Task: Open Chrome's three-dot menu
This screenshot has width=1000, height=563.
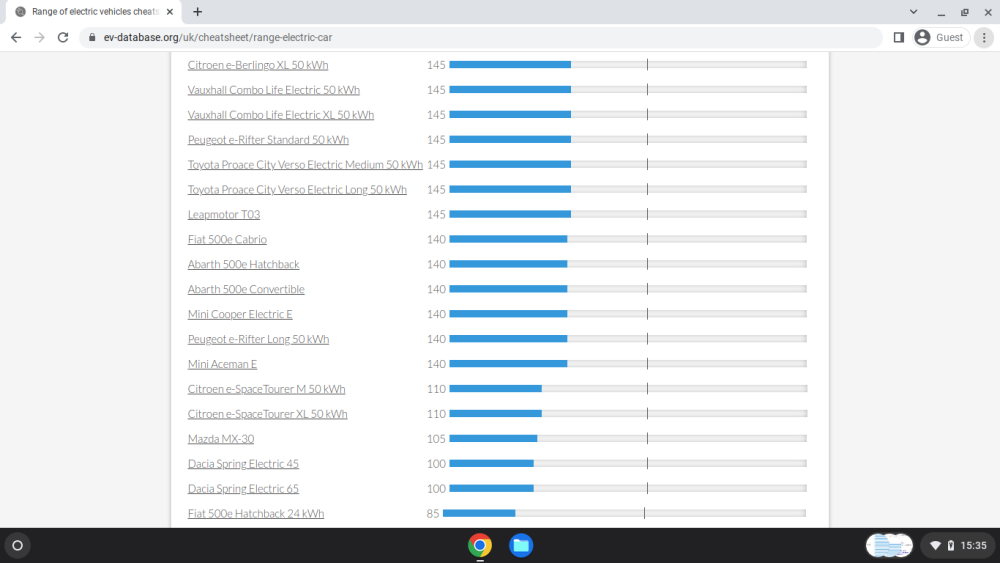Action: point(984,38)
